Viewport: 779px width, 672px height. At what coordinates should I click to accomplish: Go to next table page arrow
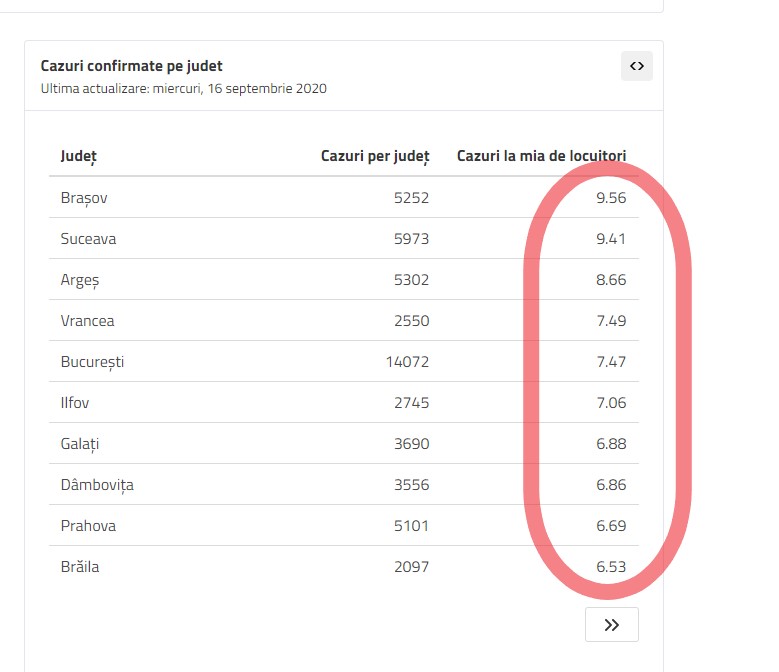click(x=612, y=625)
